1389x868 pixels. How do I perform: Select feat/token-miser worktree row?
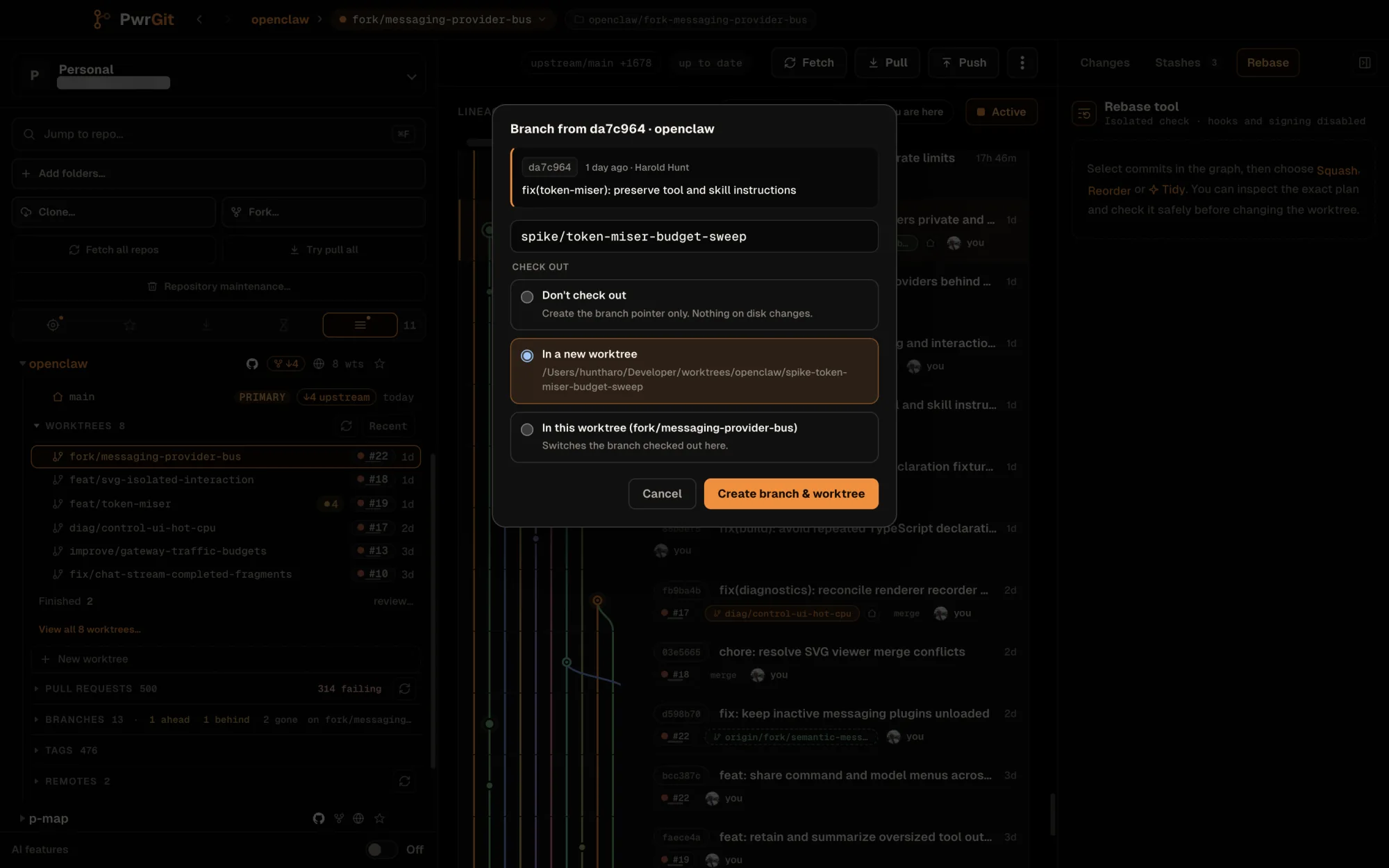[x=226, y=503]
